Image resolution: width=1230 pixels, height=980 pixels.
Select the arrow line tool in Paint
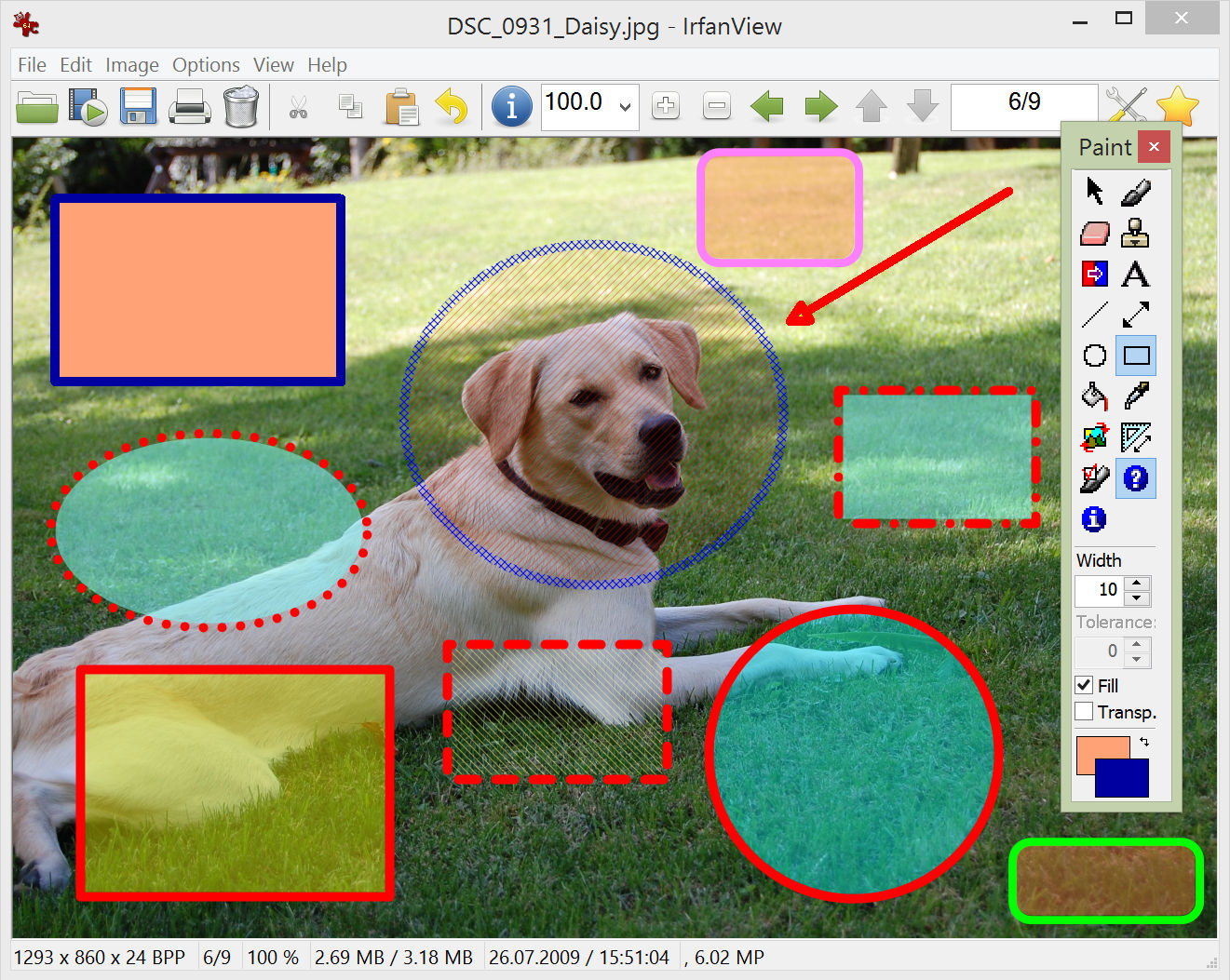[x=1136, y=315]
